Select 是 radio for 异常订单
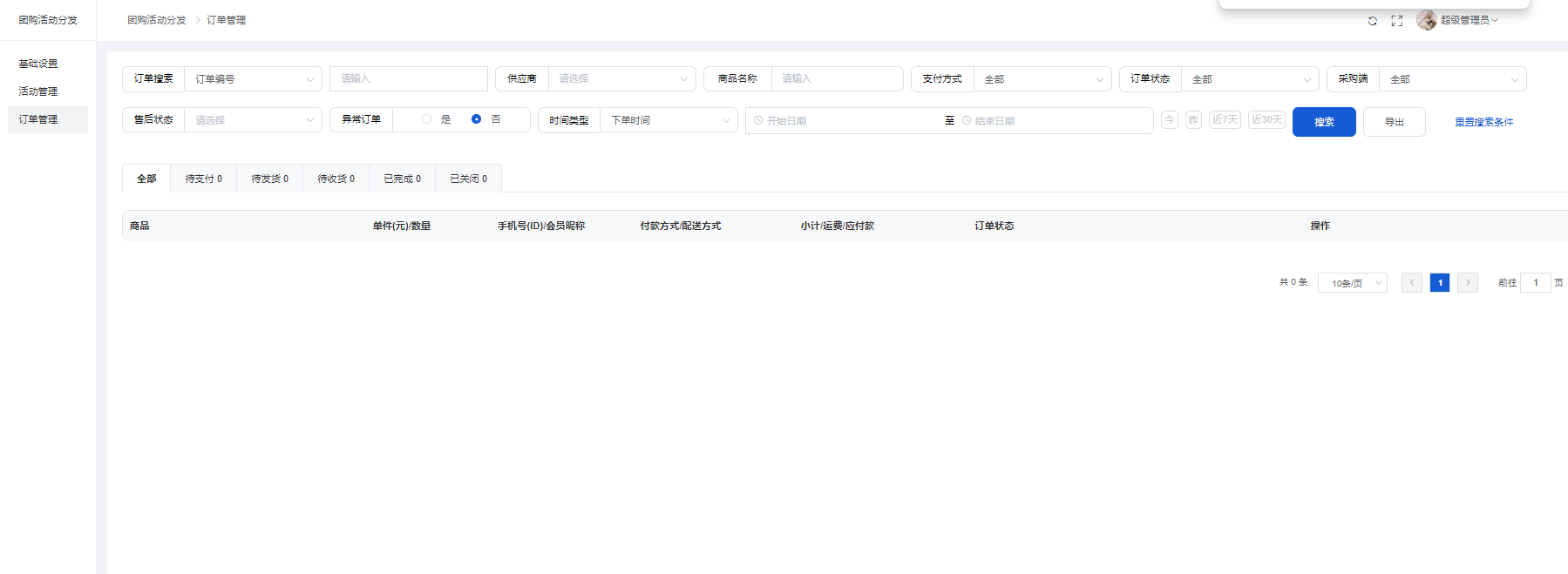 point(427,119)
